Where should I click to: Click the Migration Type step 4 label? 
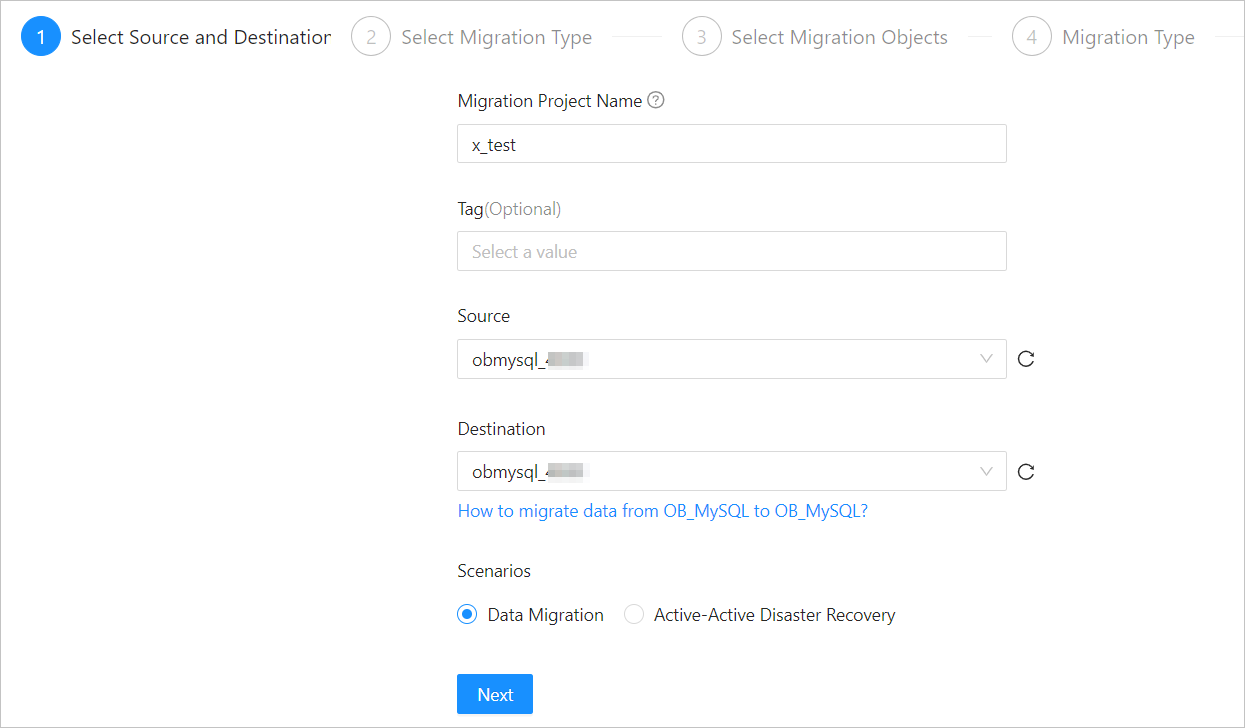click(x=1128, y=38)
